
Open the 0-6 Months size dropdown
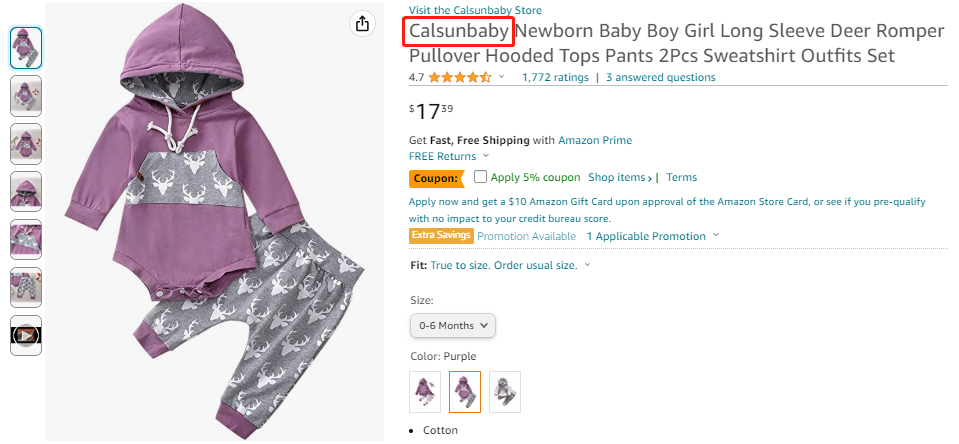point(453,325)
